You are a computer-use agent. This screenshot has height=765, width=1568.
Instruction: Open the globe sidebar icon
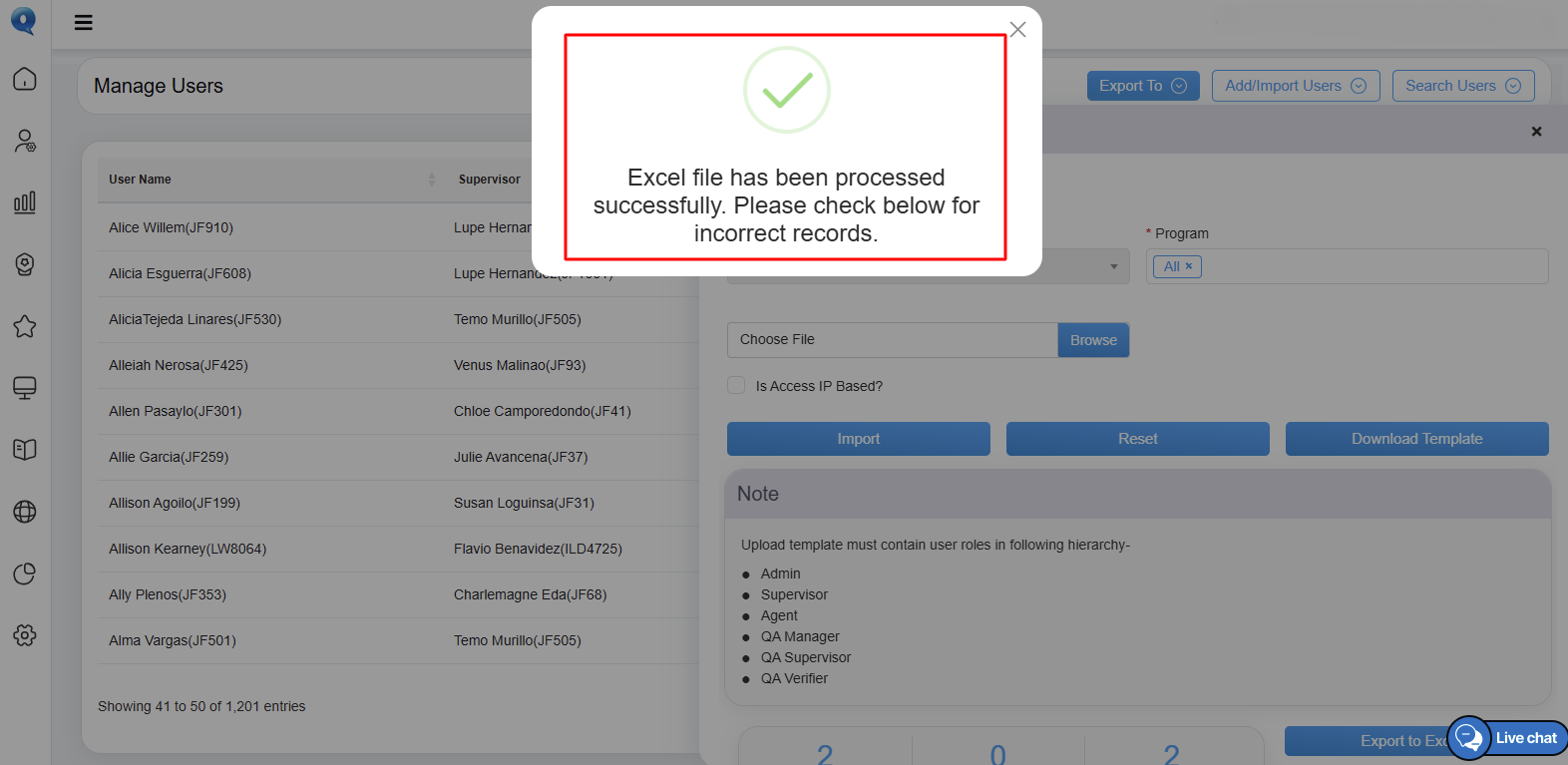point(25,512)
